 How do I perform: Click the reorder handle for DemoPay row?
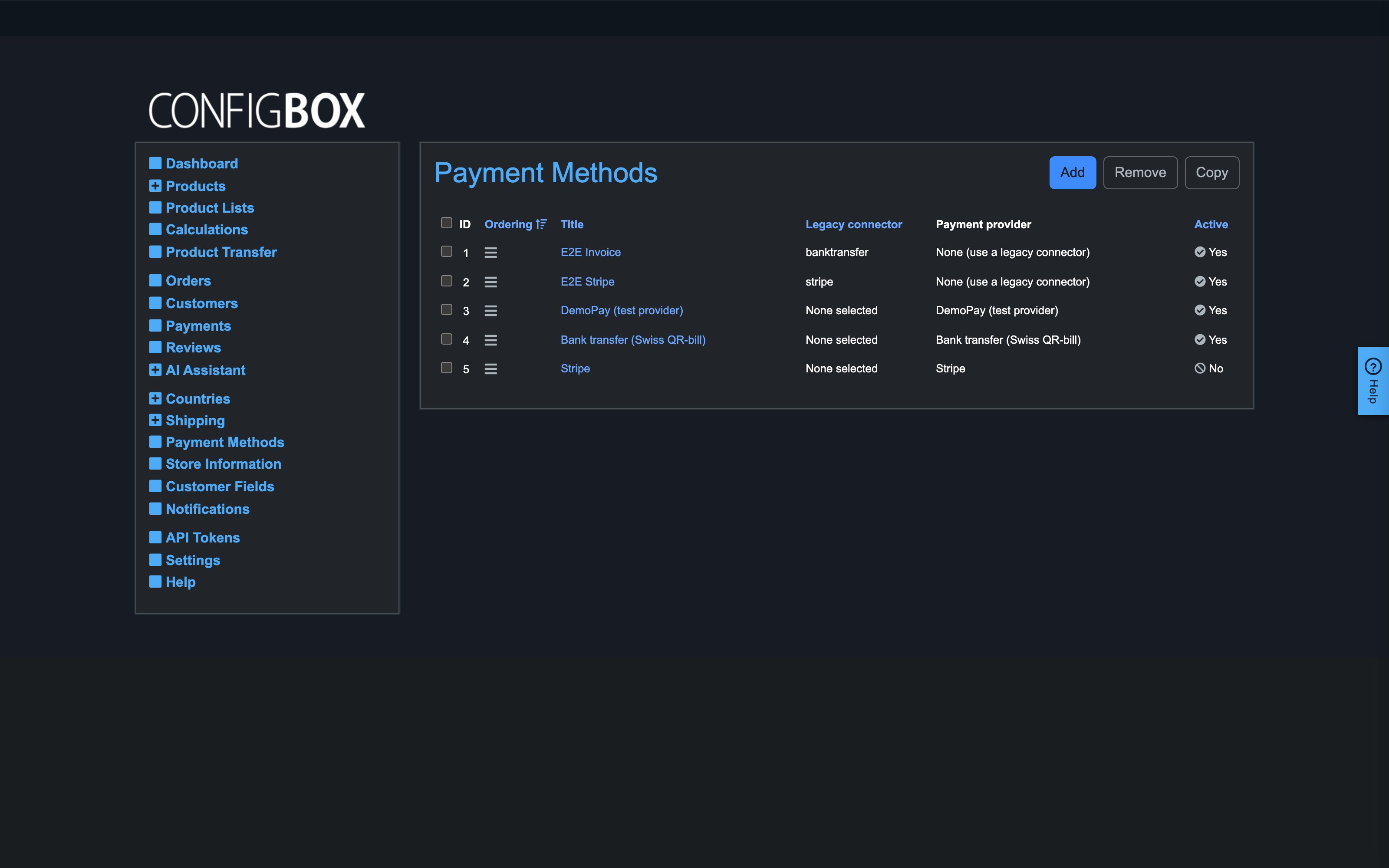pos(490,311)
